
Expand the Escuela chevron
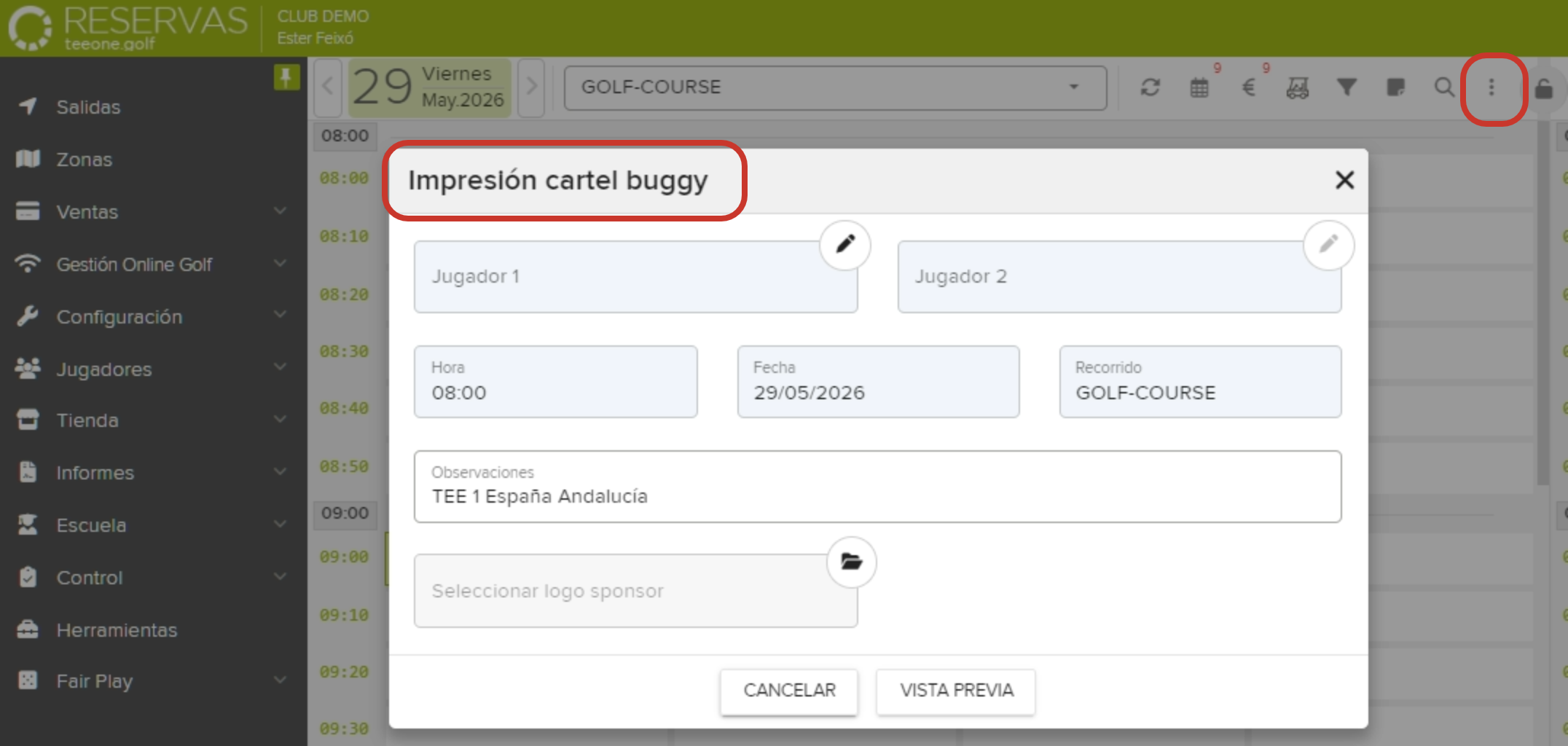tap(280, 524)
